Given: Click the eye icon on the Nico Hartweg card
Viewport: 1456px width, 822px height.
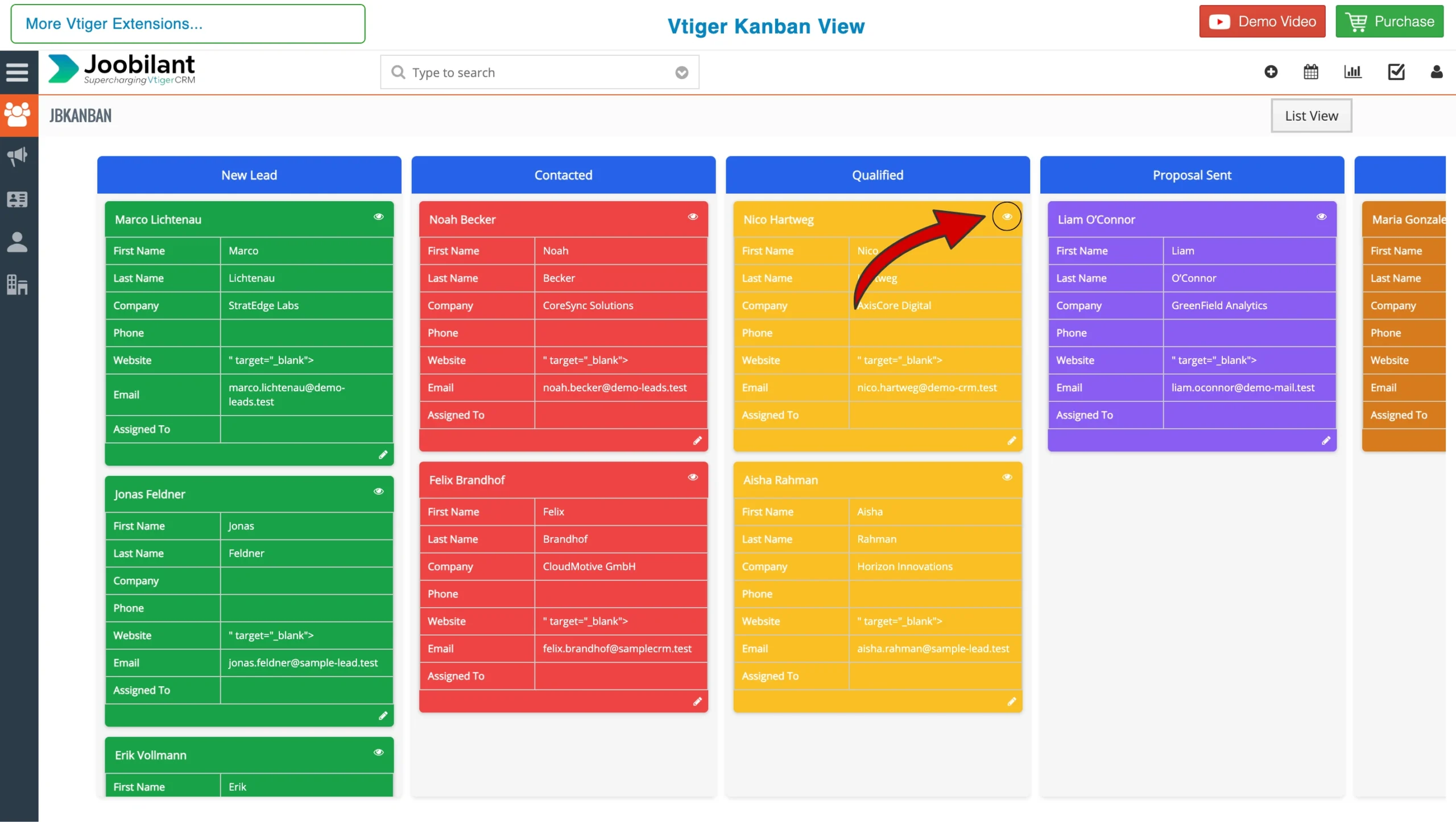Looking at the screenshot, I should pos(1007,217).
